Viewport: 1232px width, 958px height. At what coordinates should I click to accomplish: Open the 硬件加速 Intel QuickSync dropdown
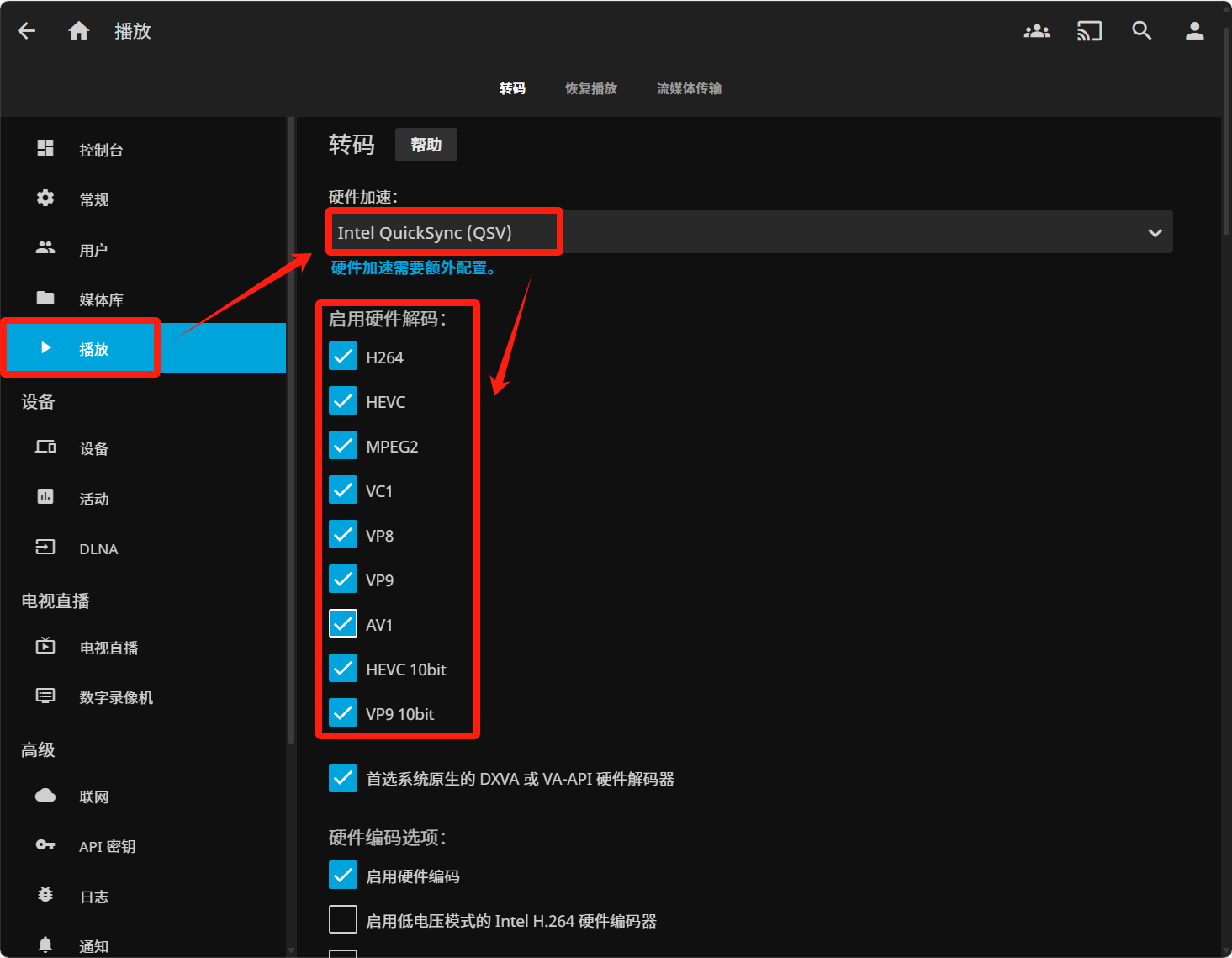click(748, 232)
